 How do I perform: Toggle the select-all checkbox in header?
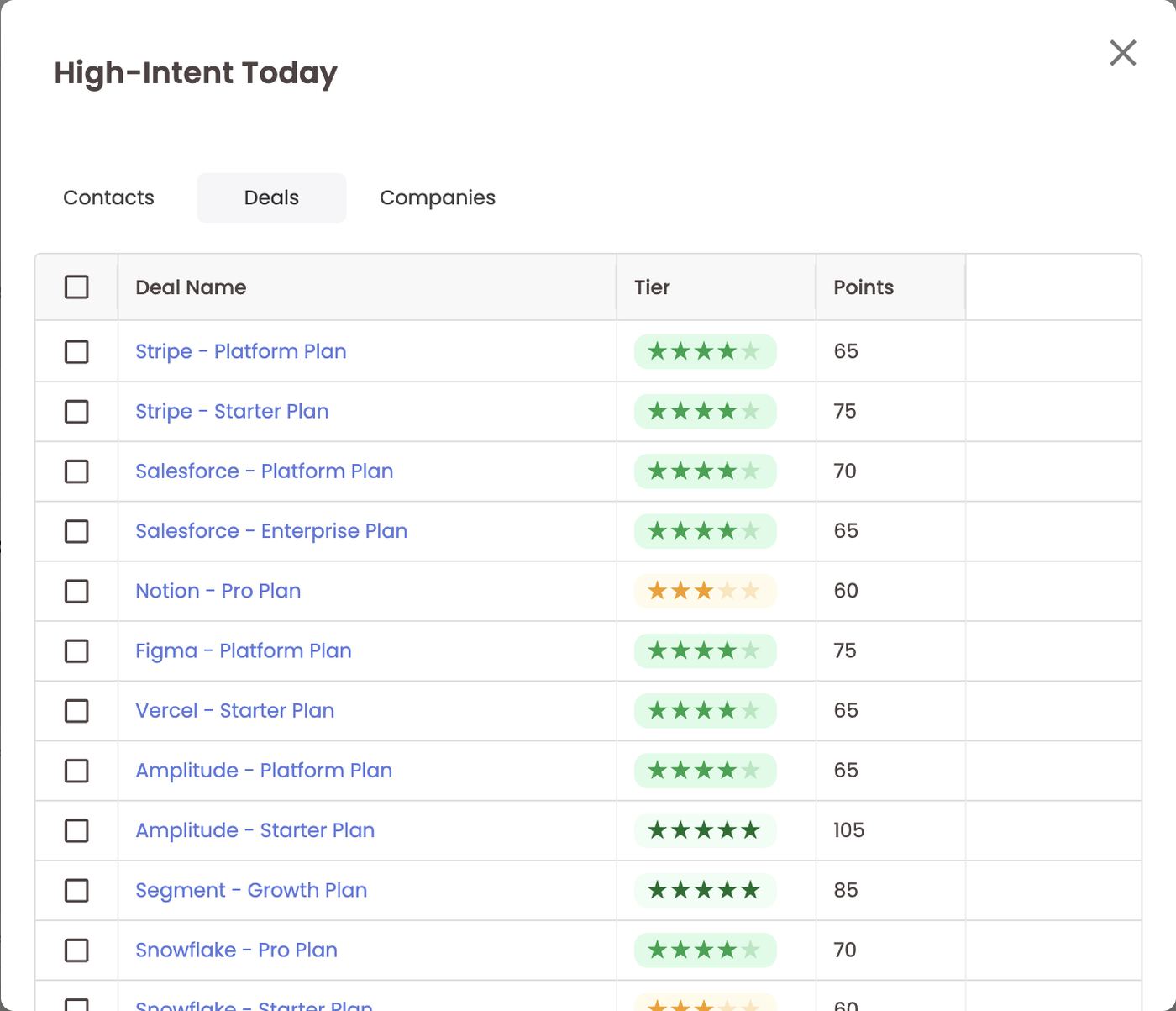tap(76, 287)
